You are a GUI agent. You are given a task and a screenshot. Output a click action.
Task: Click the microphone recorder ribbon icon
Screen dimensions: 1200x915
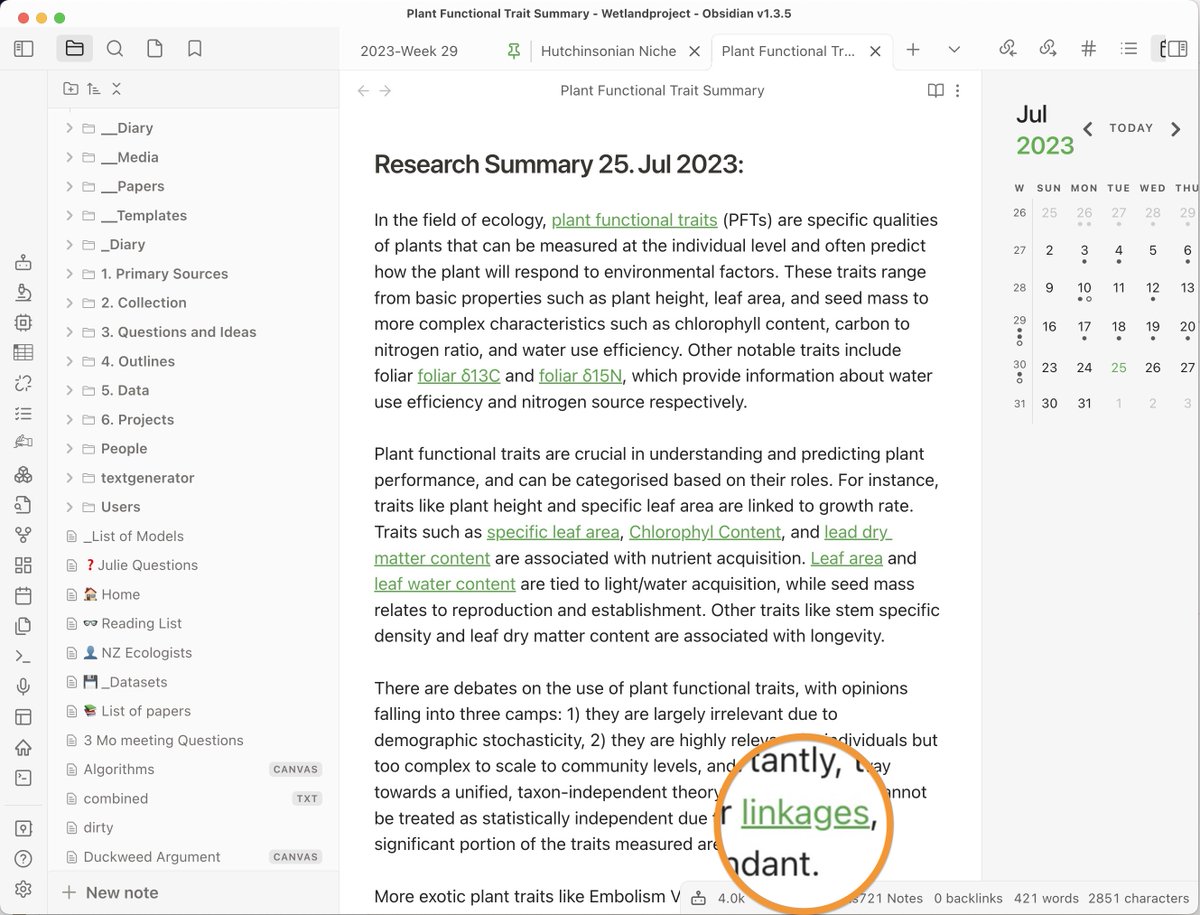24,686
